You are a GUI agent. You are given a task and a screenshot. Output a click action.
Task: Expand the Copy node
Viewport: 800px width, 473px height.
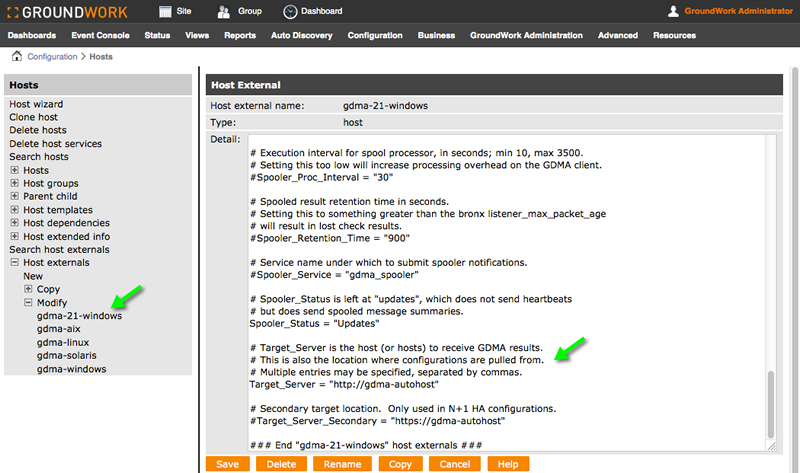click(28, 289)
